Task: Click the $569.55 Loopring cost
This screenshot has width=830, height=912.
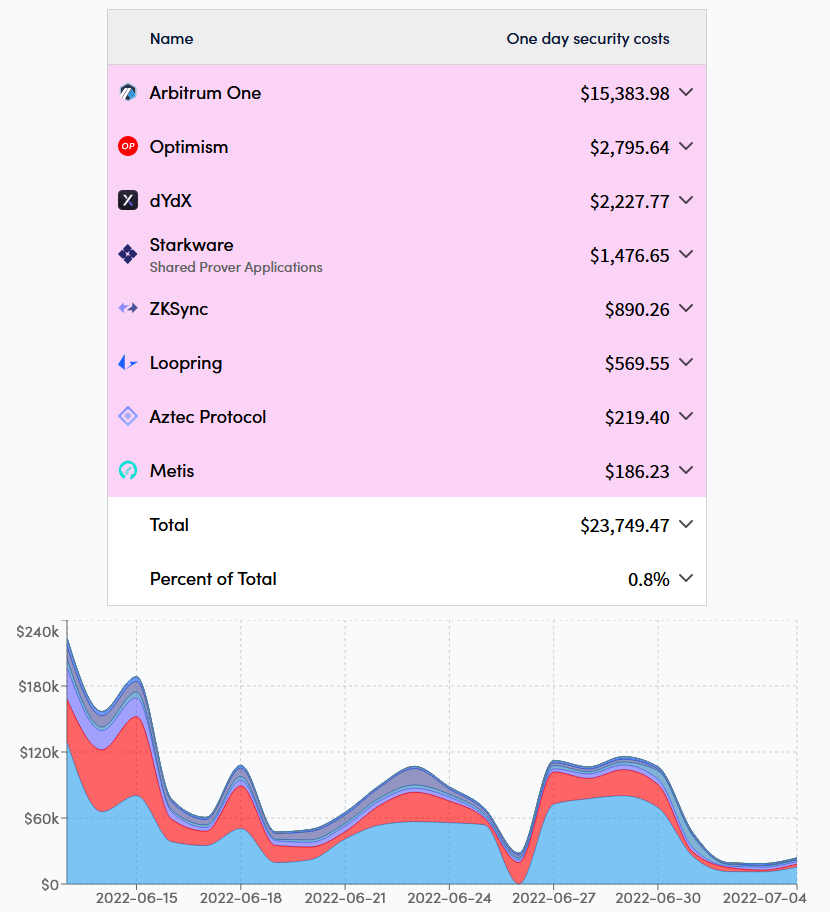Action: pos(637,364)
